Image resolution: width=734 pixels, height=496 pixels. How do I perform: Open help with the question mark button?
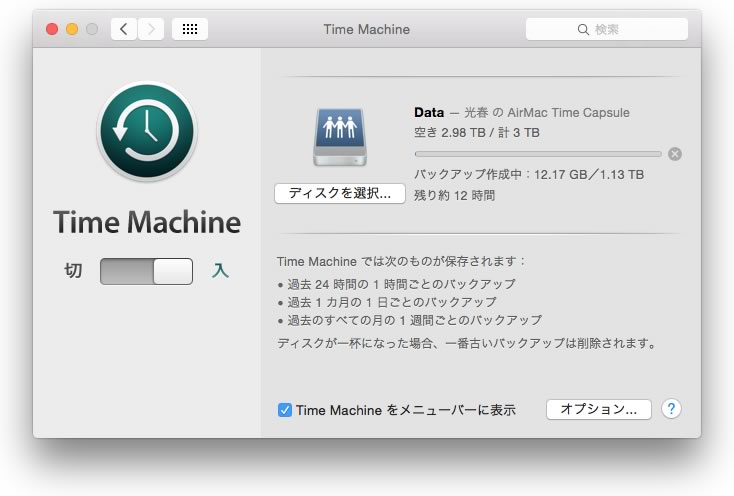(x=671, y=409)
